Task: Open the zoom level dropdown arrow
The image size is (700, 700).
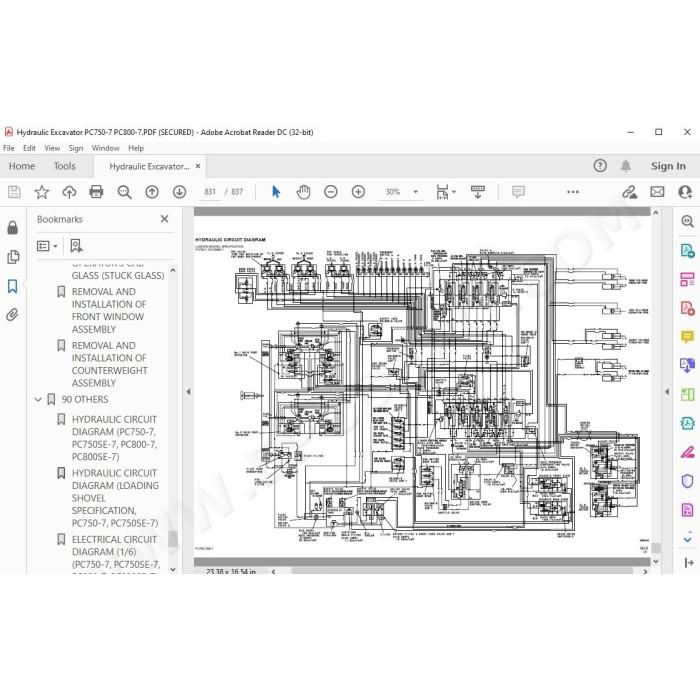Action: pyautogui.click(x=416, y=192)
